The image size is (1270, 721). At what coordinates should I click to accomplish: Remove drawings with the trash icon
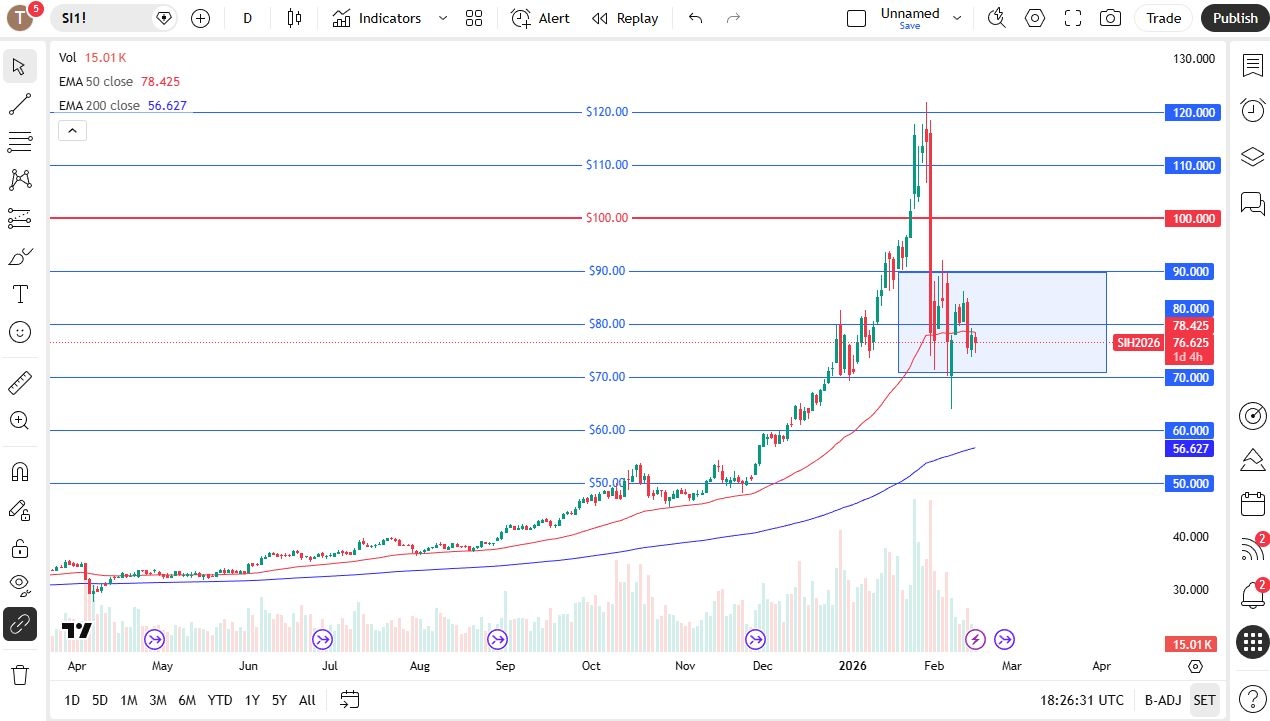coord(19,675)
